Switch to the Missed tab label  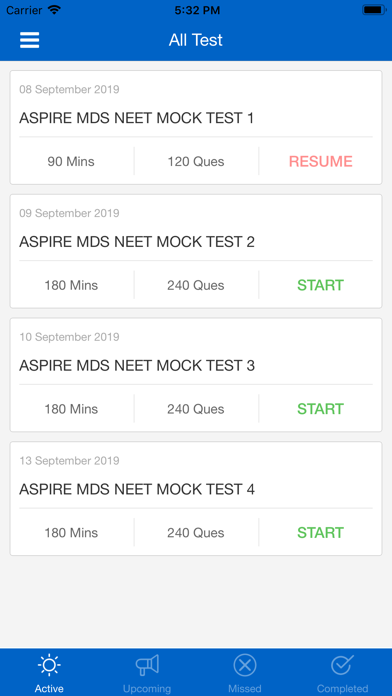point(245,688)
